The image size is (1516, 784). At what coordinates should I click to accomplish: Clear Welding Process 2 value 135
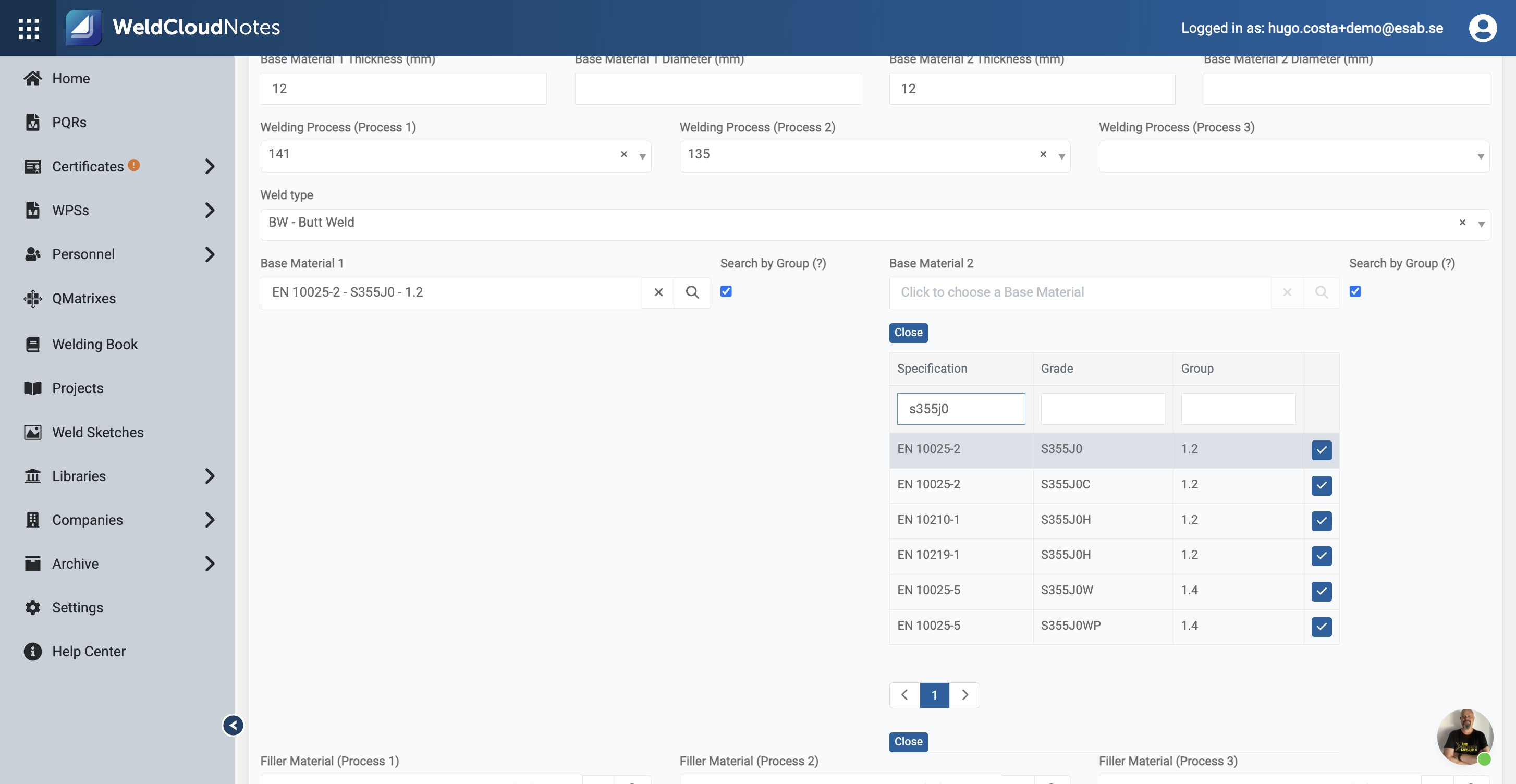[x=1043, y=154]
